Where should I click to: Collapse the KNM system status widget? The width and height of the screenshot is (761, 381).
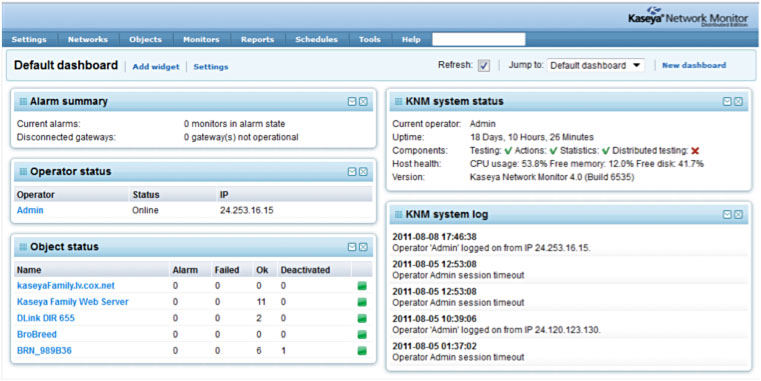click(727, 101)
